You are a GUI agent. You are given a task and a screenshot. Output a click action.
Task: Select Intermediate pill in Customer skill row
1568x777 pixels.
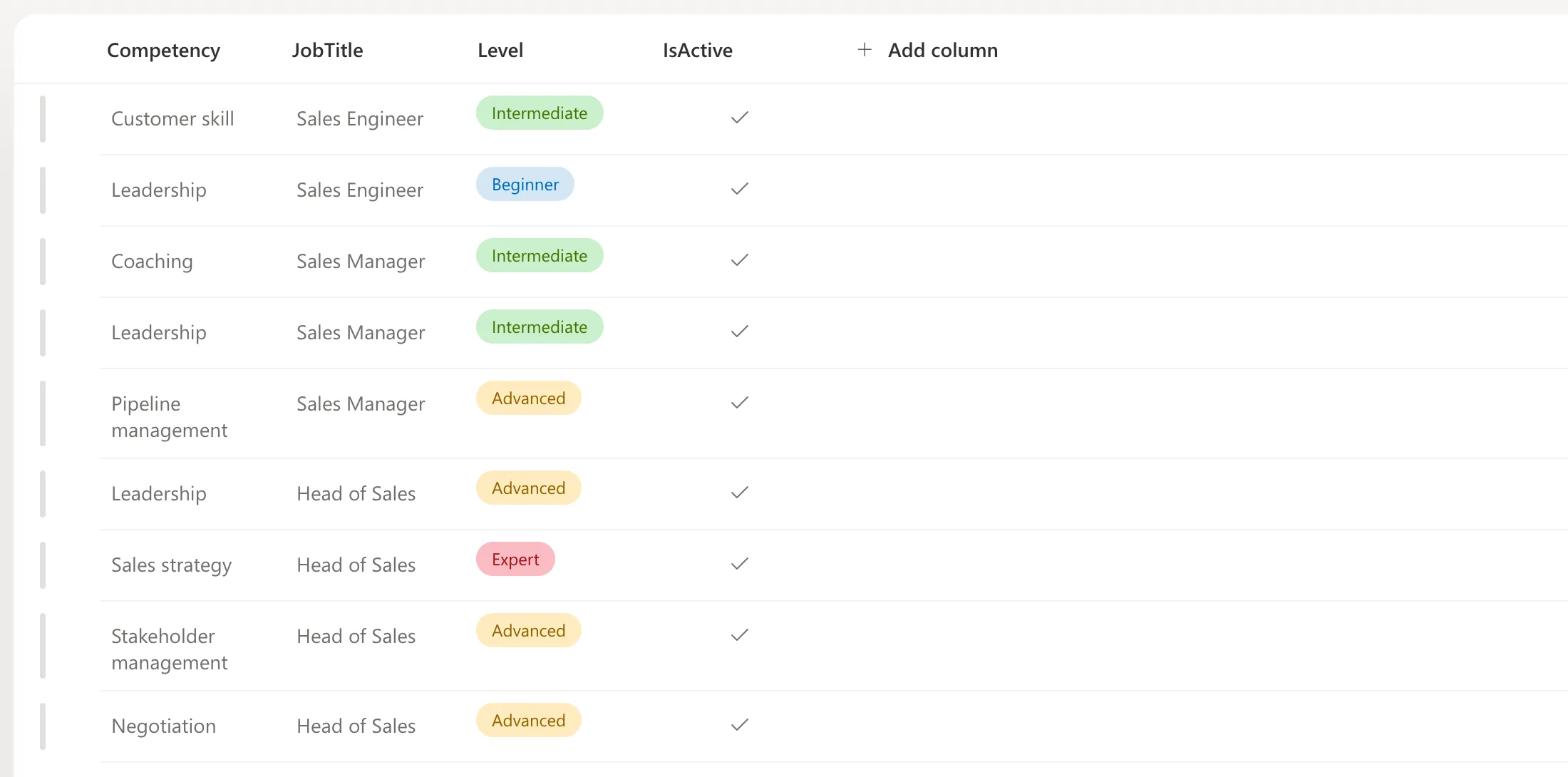(x=540, y=113)
